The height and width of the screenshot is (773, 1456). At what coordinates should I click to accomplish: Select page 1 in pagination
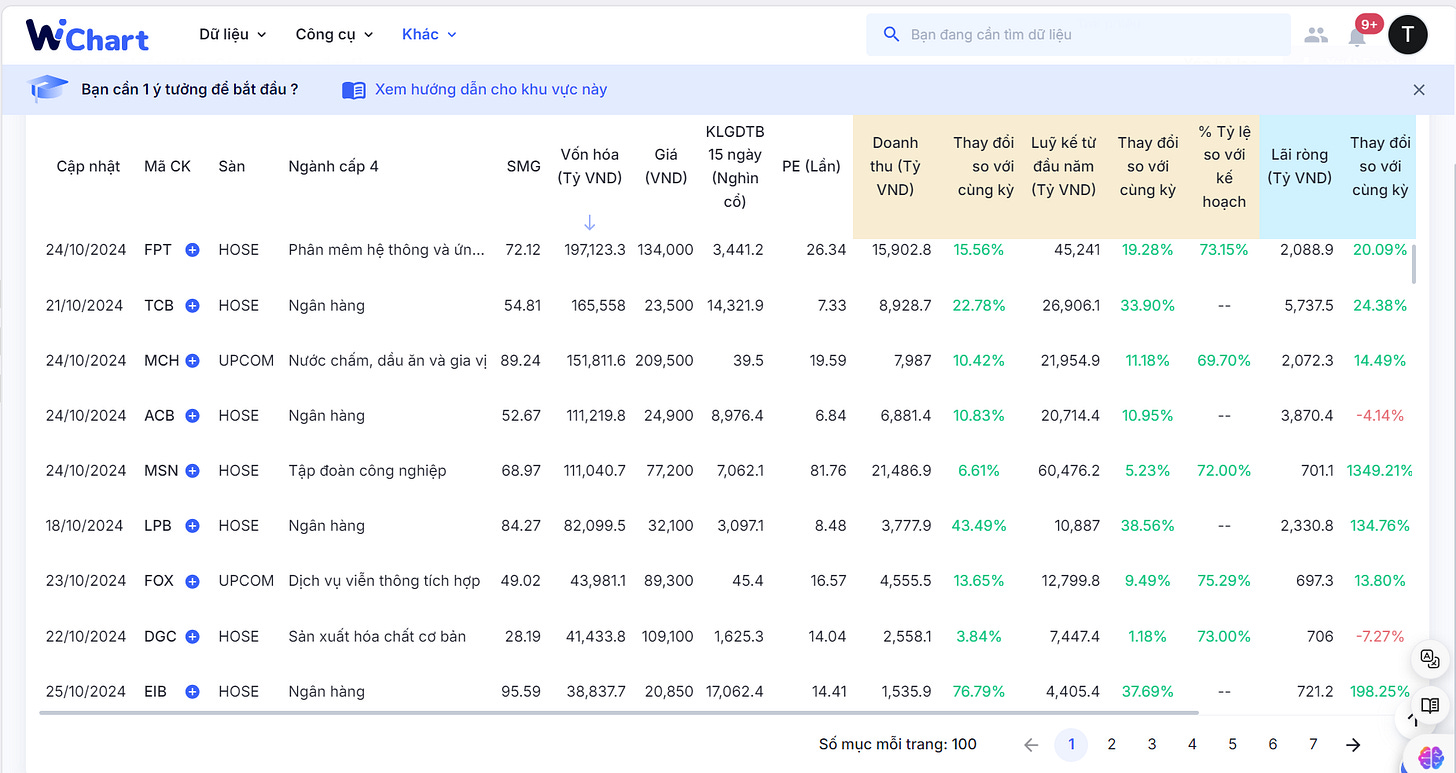[1071, 744]
